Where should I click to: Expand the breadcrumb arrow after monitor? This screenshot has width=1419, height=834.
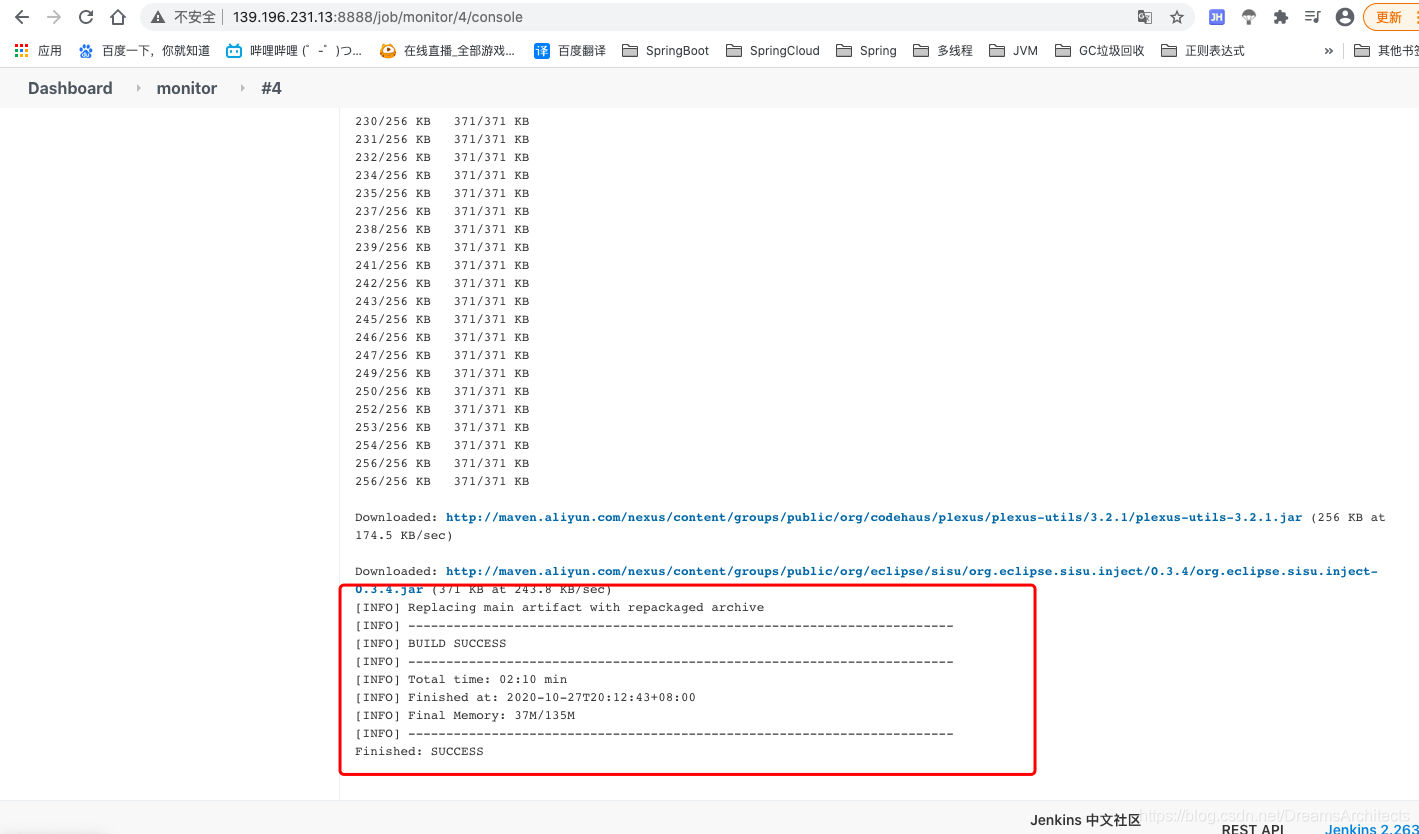pos(242,88)
